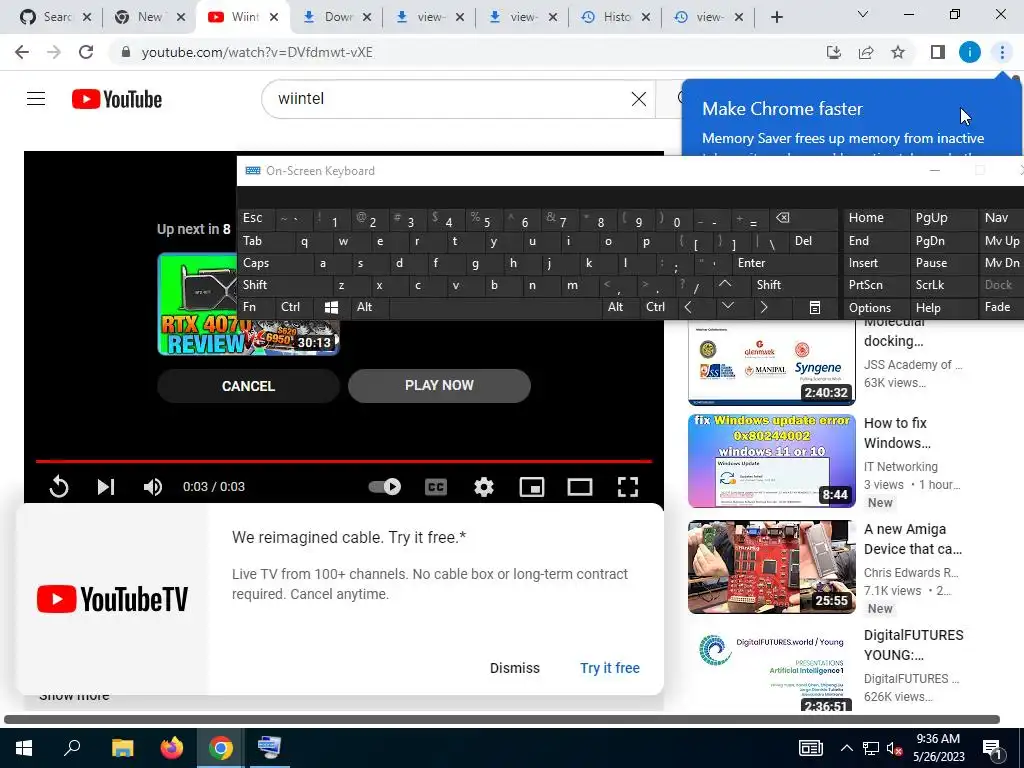The height and width of the screenshot is (768, 1024).
Task: Toggle the autoplay switch in player
Action: pyautogui.click(x=385, y=487)
